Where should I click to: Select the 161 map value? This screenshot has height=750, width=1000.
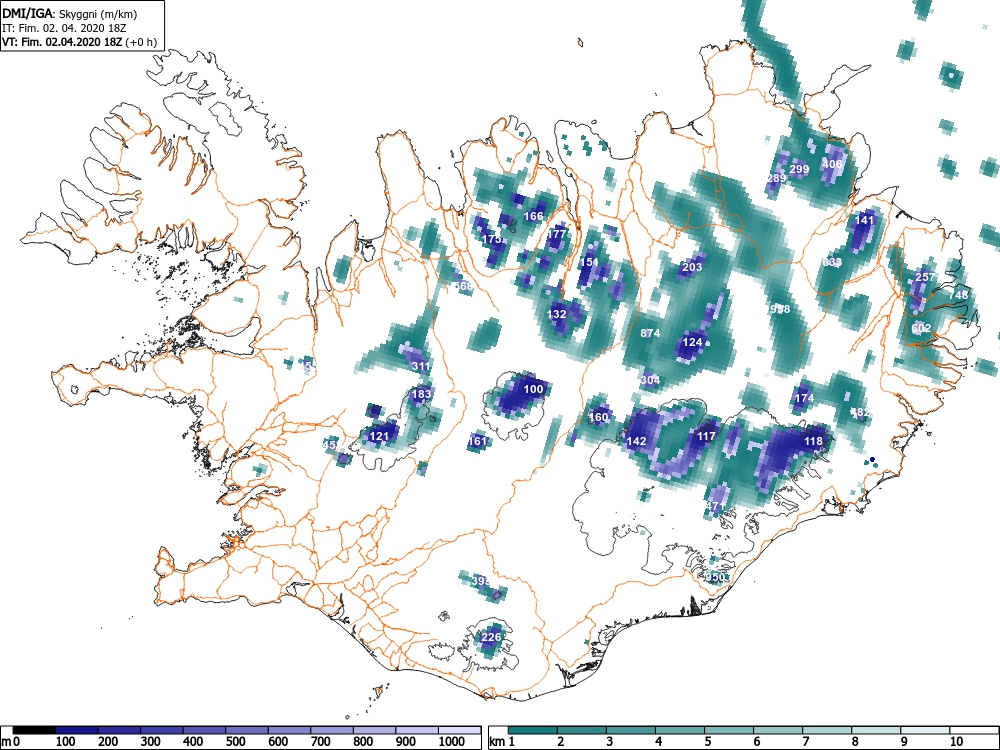477,441
